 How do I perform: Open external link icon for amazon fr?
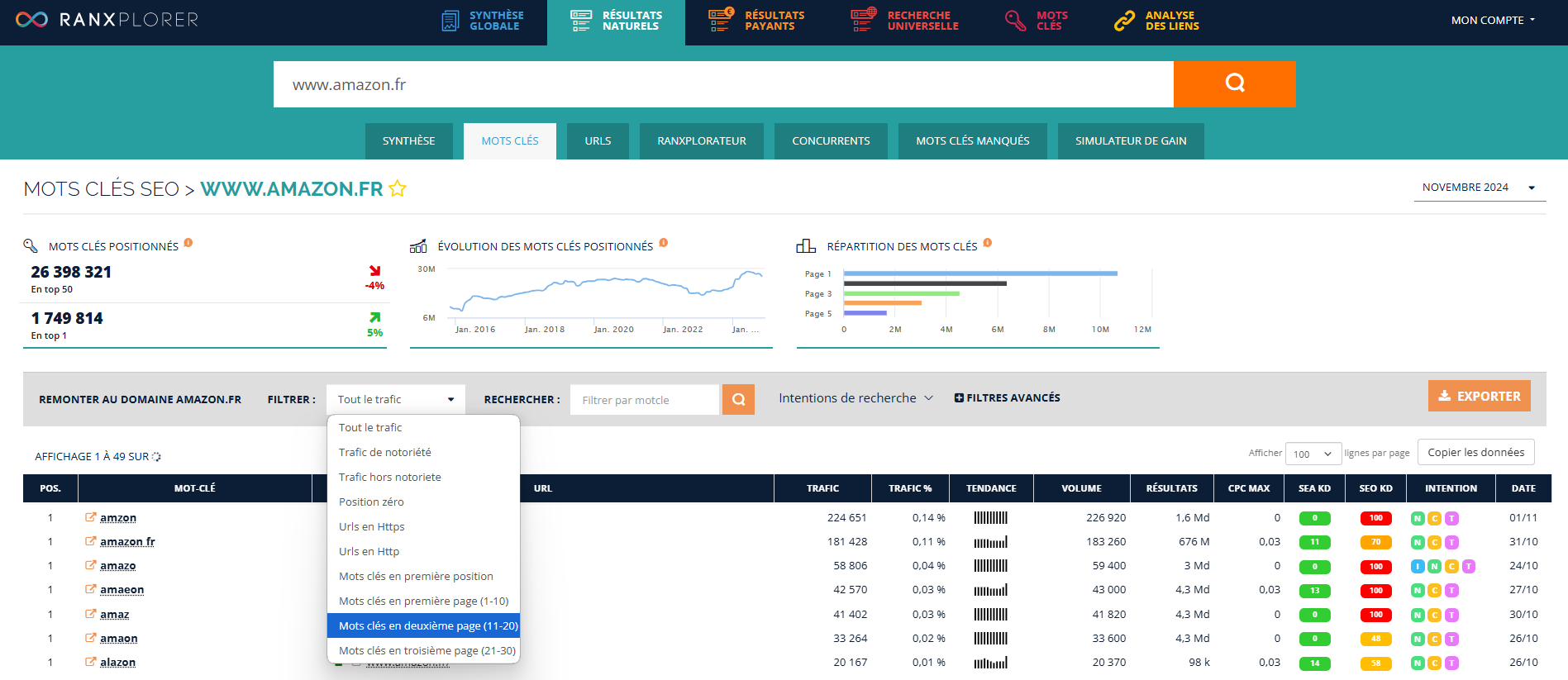[x=90, y=541]
